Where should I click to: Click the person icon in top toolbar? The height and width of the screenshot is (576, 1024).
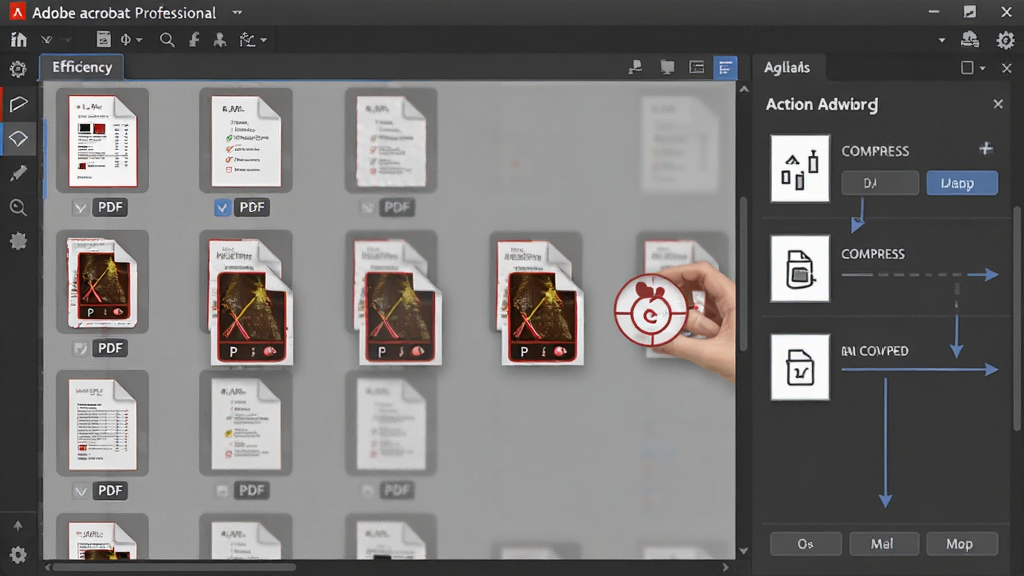[x=220, y=40]
